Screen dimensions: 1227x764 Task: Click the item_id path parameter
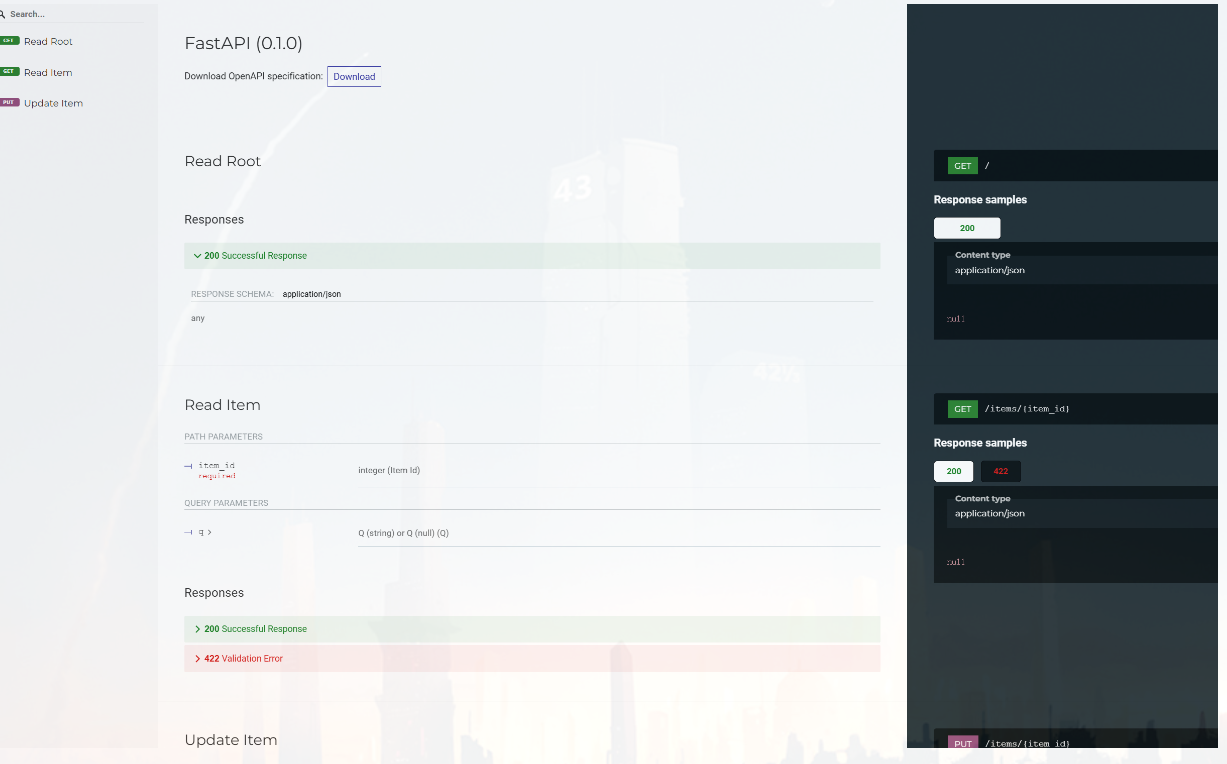pyautogui.click(x=216, y=466)
